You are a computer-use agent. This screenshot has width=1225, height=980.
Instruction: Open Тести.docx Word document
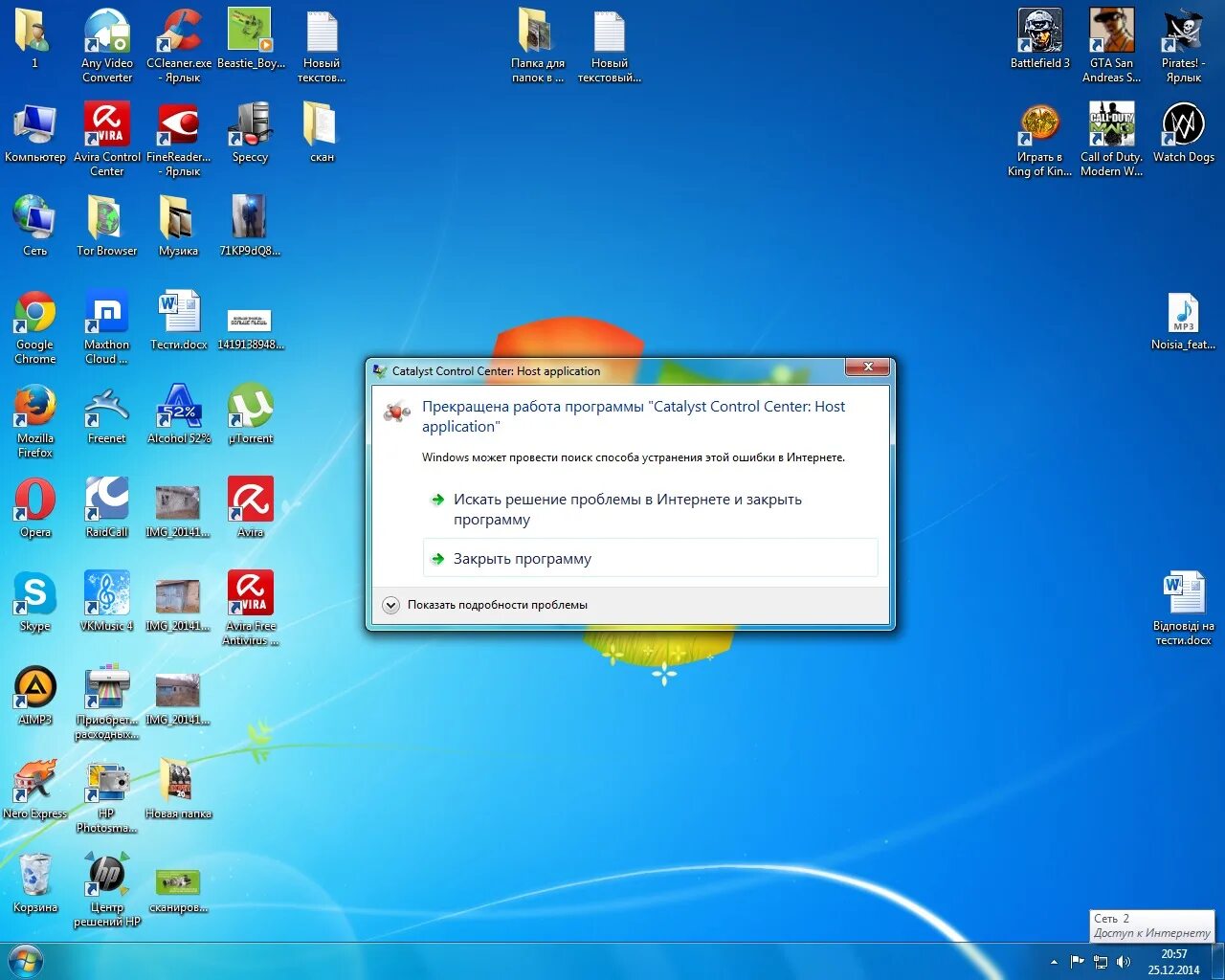[179, 320]
